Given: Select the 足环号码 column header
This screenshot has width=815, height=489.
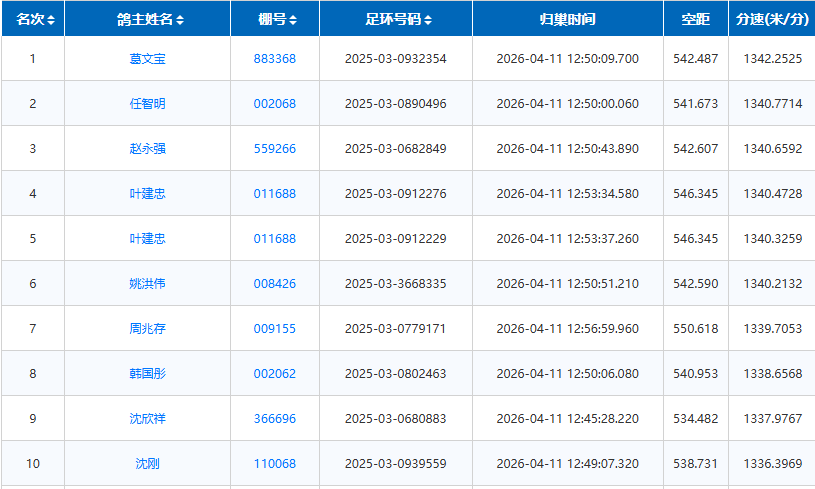Looking at the screenshot, I should (x=395, y=19).
